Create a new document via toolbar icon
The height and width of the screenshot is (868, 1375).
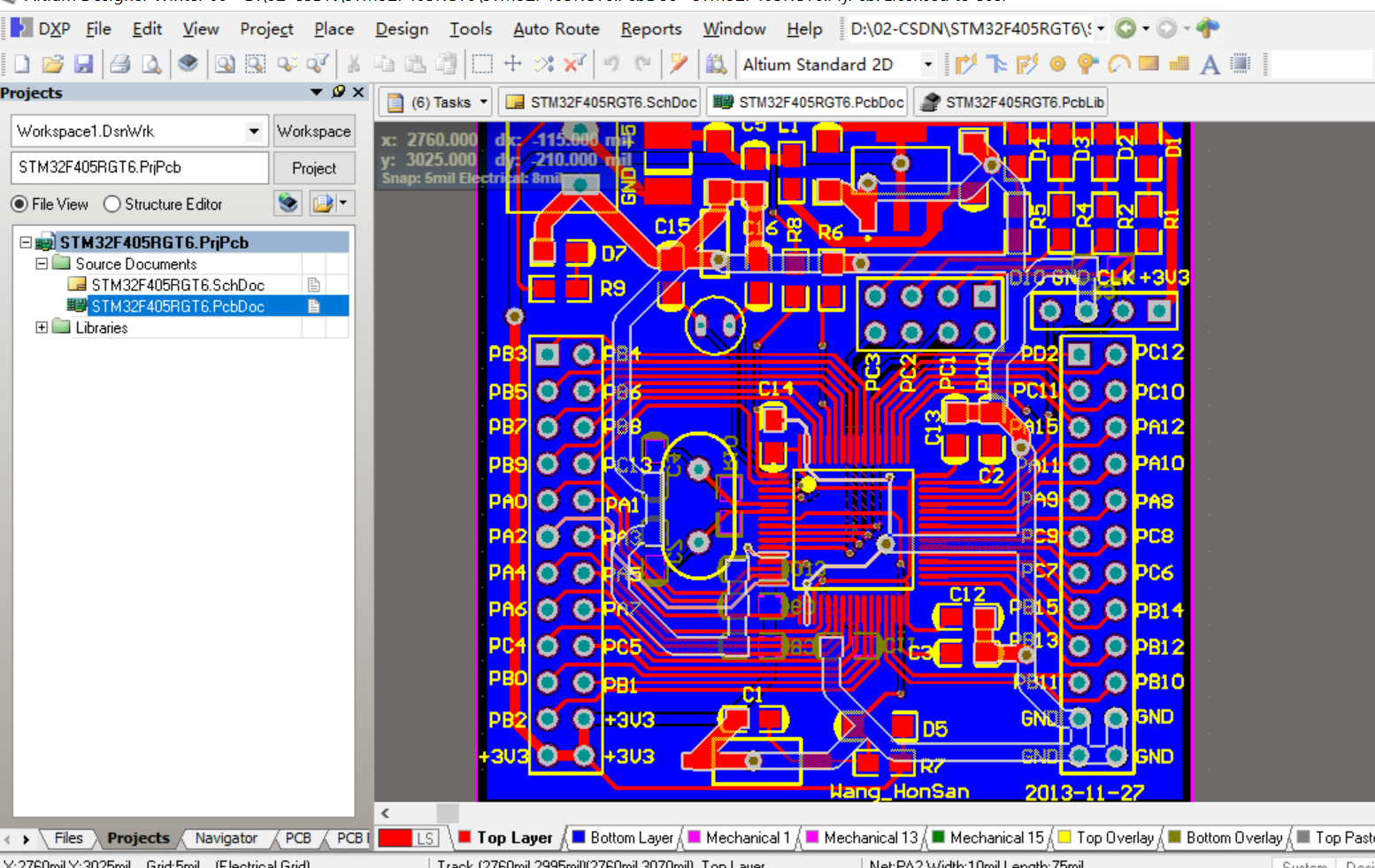click(22, 64)
